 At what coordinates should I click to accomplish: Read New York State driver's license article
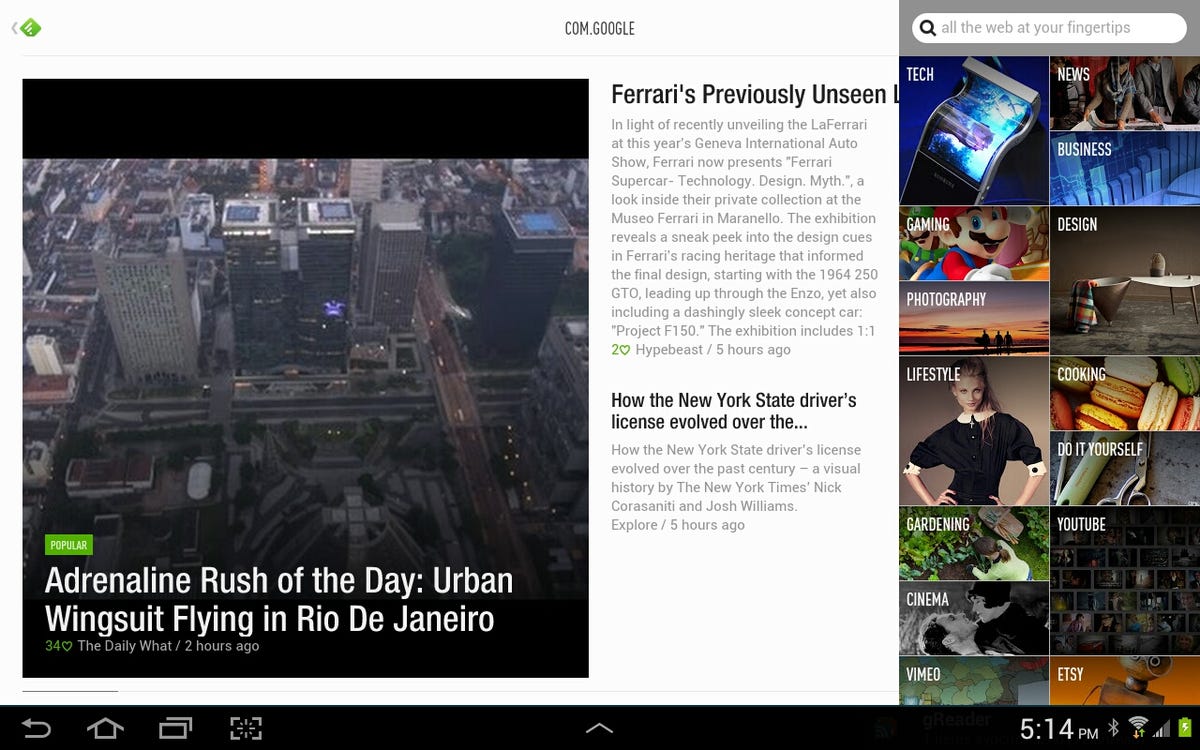point(734,411)
